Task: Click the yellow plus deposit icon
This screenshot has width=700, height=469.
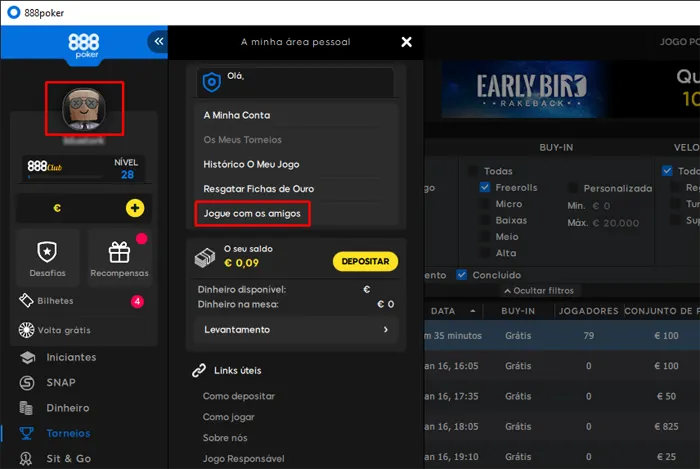Action: (135, 208)
